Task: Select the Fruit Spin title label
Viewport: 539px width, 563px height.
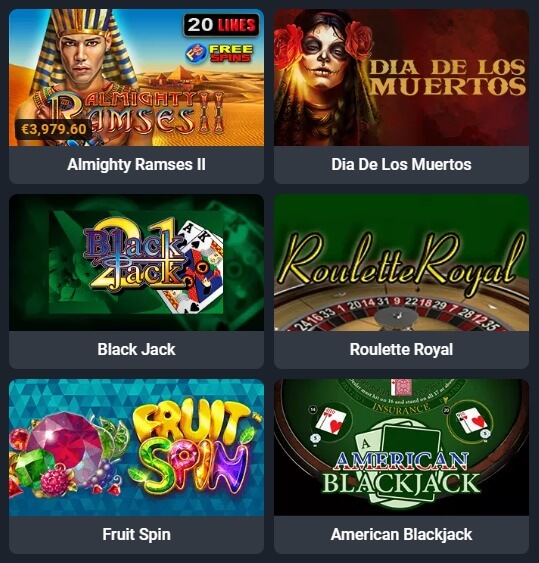Action: 136,534
